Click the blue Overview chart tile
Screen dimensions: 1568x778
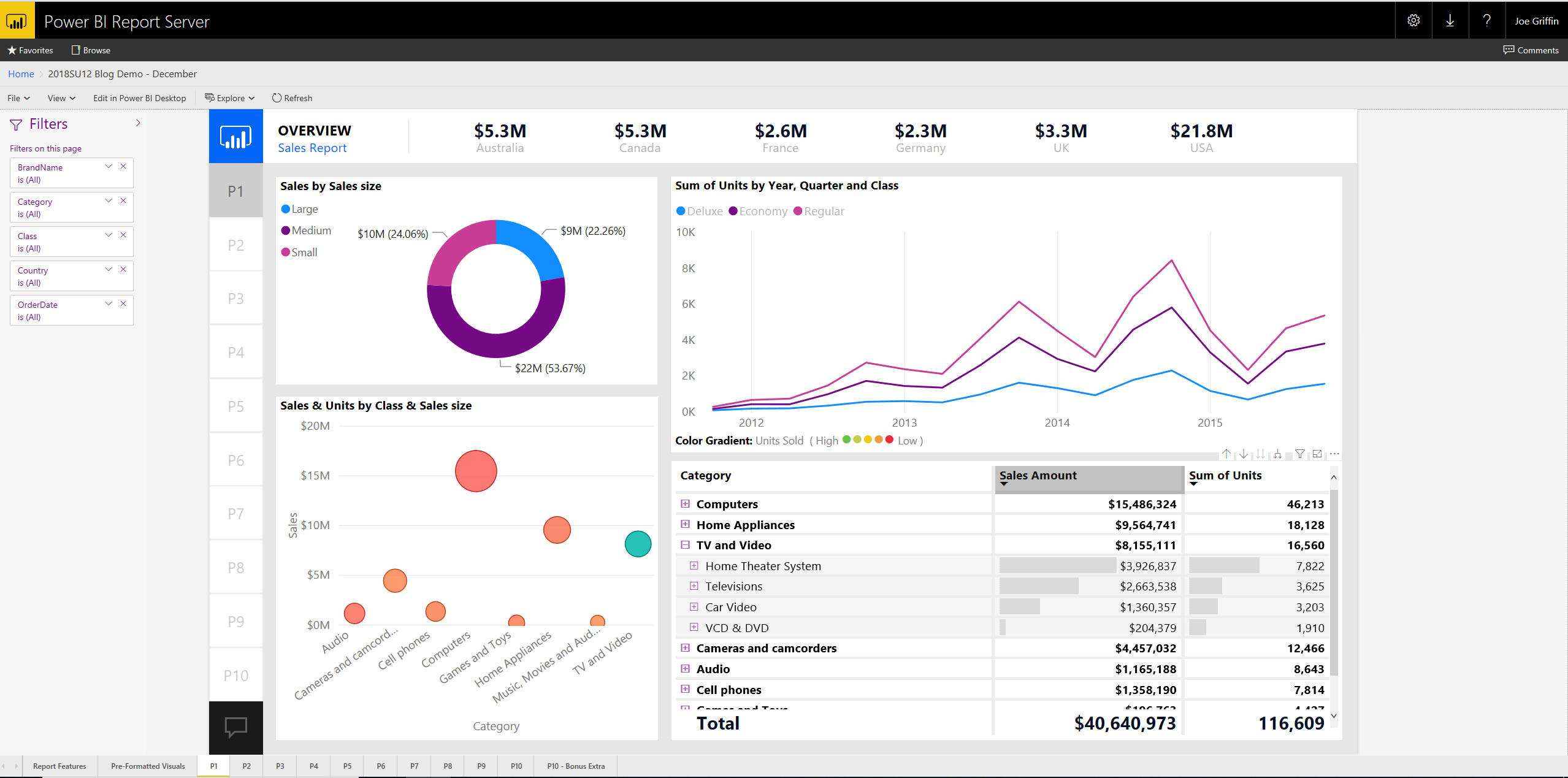coord(236,136)
